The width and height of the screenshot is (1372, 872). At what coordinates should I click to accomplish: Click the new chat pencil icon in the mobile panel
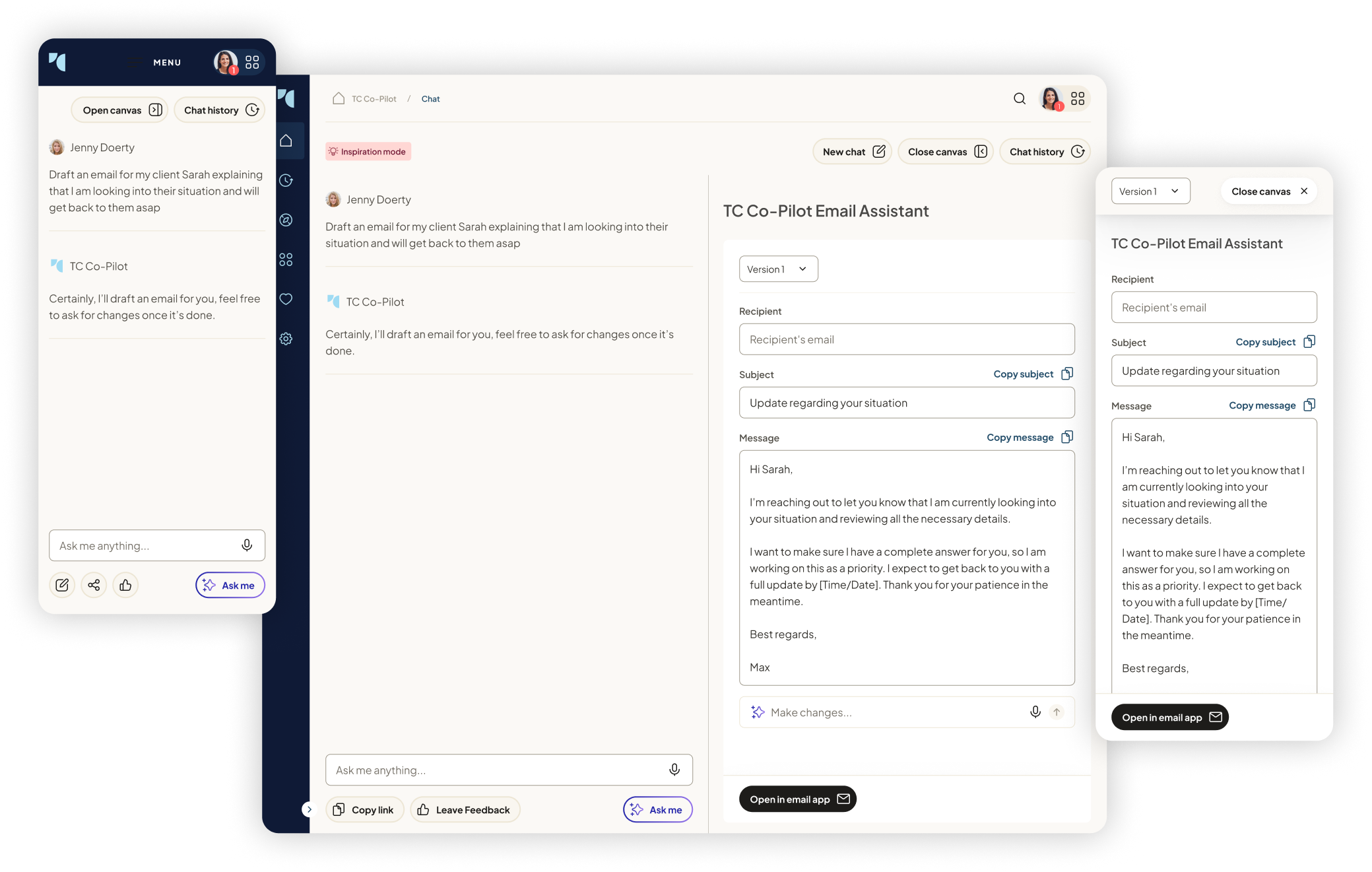(62, 585)
